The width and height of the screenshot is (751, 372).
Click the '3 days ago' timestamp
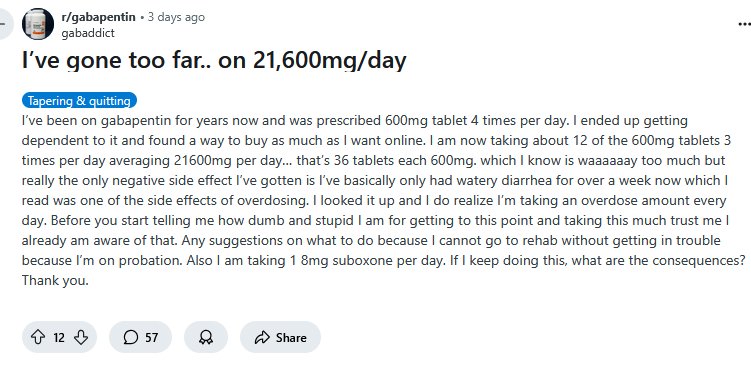[176, 17]
